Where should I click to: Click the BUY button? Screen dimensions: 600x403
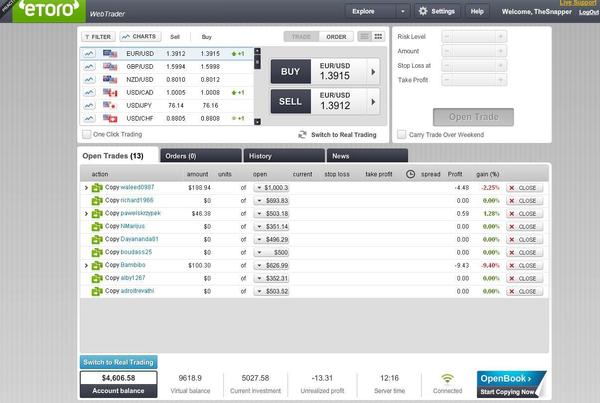click(290, 72)
